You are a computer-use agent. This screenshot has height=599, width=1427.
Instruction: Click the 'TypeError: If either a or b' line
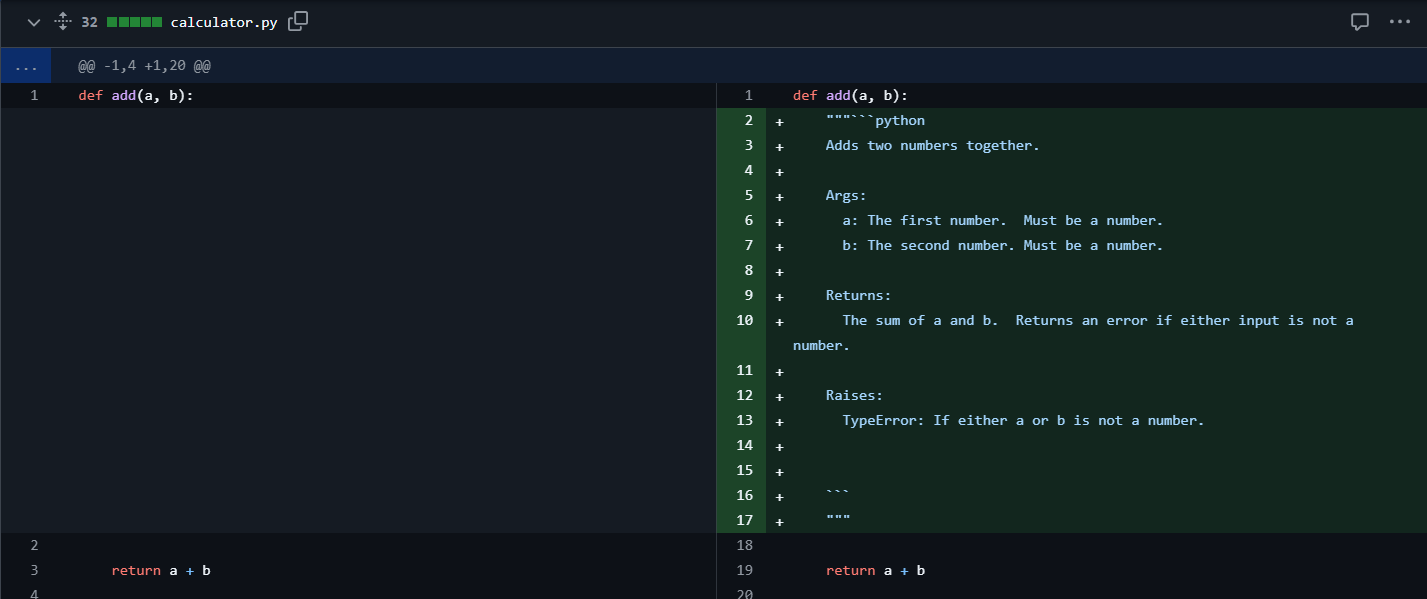click(1023, 421)
